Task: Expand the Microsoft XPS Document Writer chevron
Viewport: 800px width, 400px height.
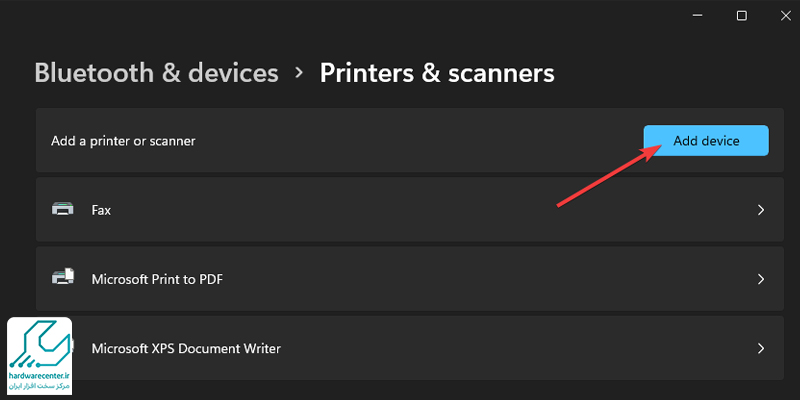Action: (x=761, y=349)
